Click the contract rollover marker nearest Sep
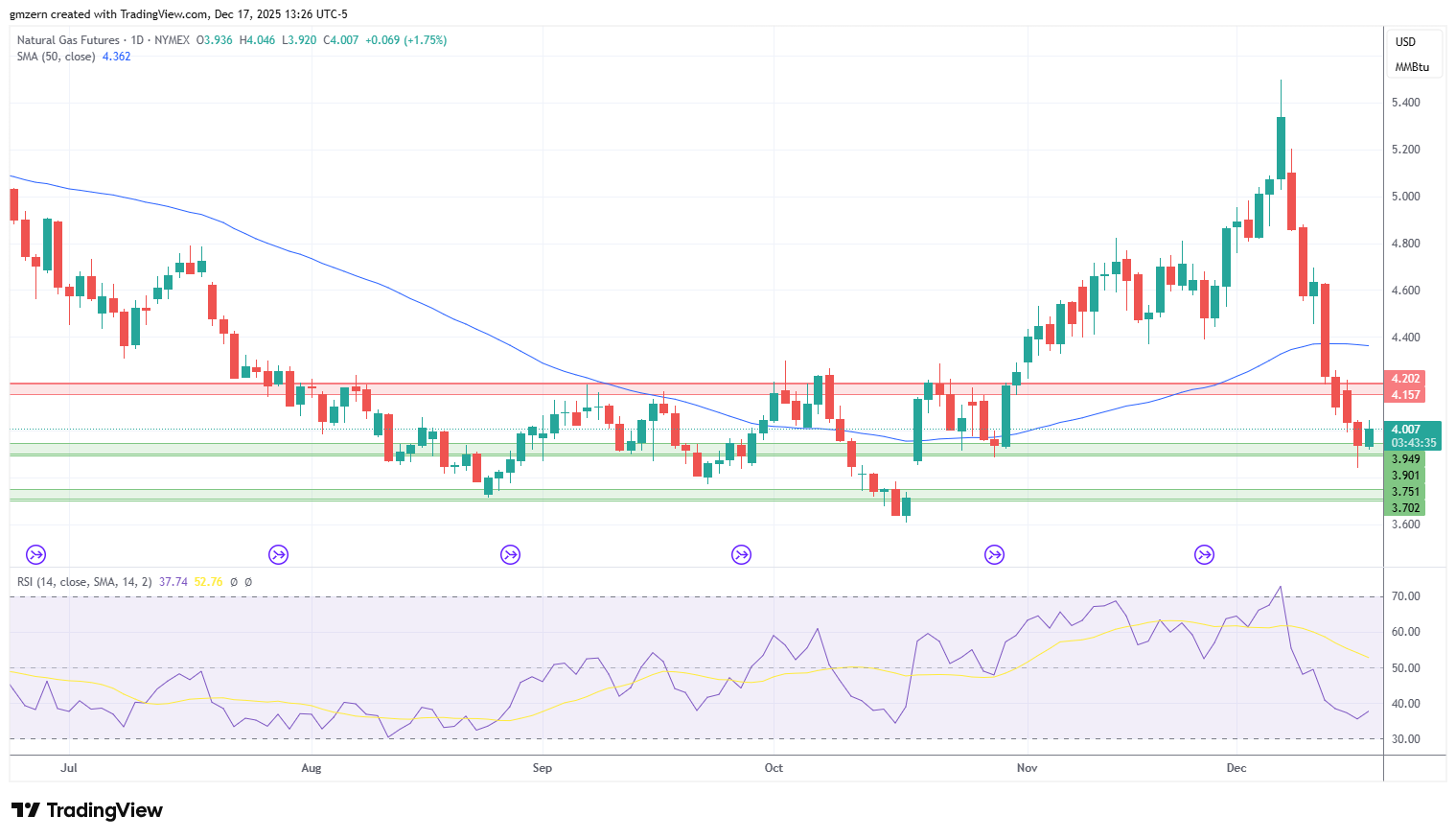Image resolution: width=1456 pixels, height=839 pixels. (x=510, y=554)
